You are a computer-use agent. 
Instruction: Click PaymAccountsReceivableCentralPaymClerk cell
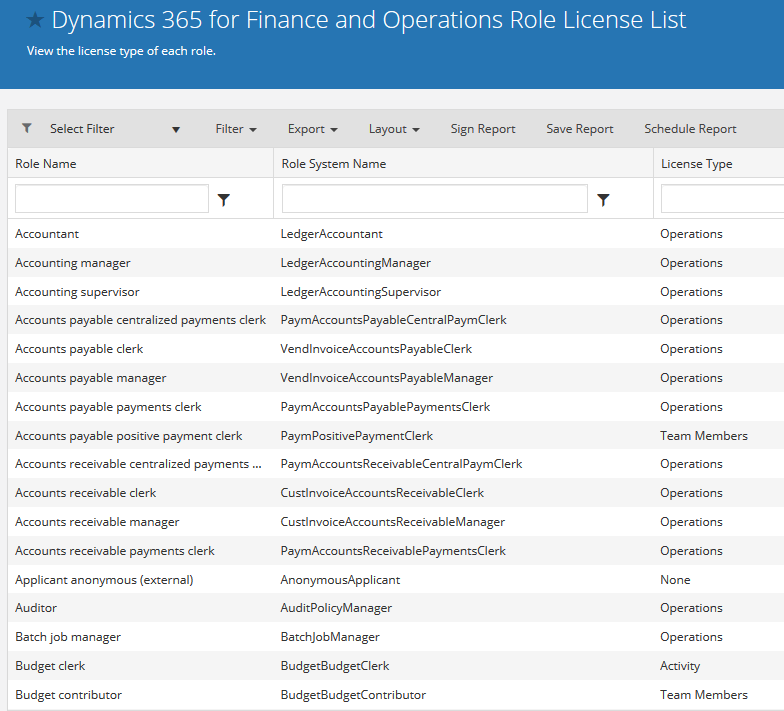click(402, 464)
